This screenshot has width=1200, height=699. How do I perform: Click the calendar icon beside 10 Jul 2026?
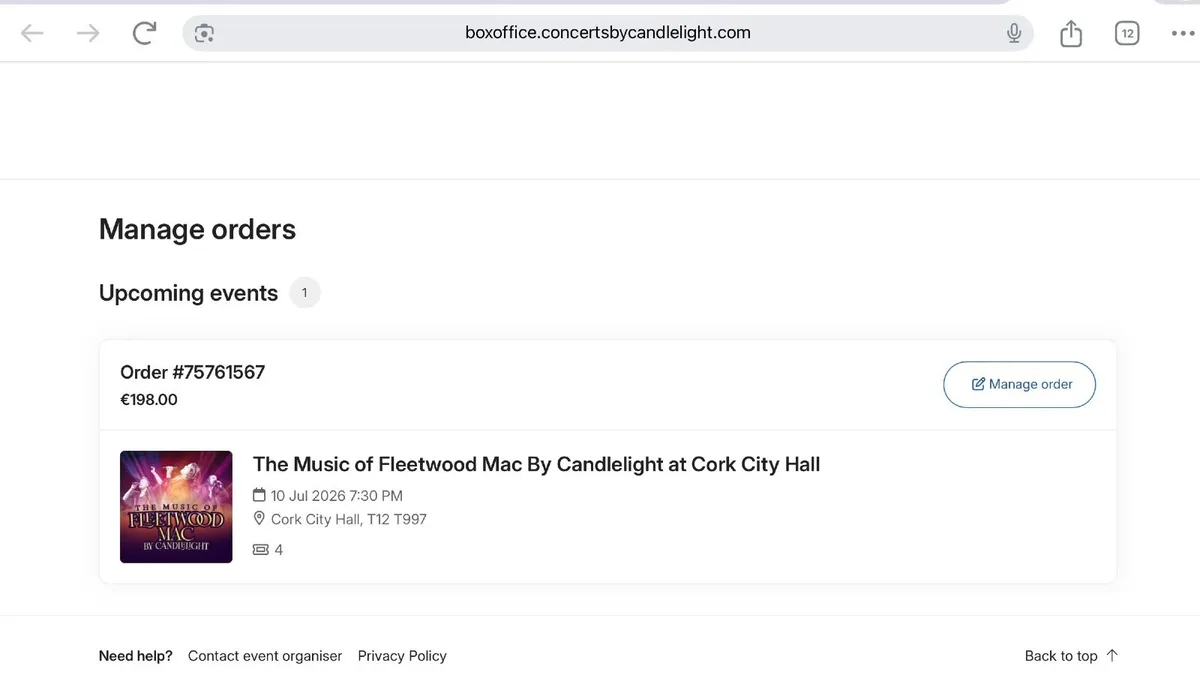tap(260, 495)
